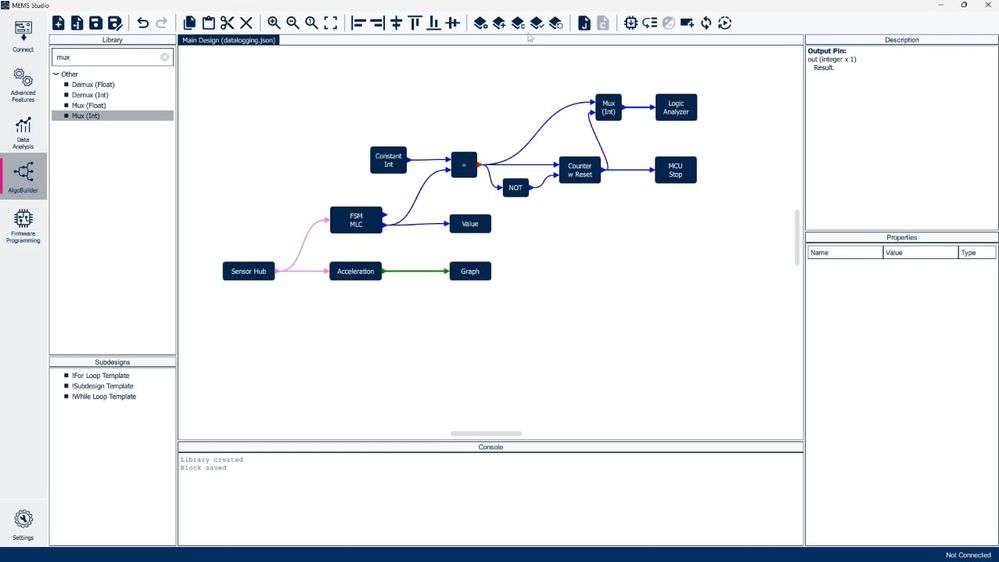Screen dimensions: 999x562
Task: Open an existing design file
Action: pyautogui.click(x=77, y=23)
